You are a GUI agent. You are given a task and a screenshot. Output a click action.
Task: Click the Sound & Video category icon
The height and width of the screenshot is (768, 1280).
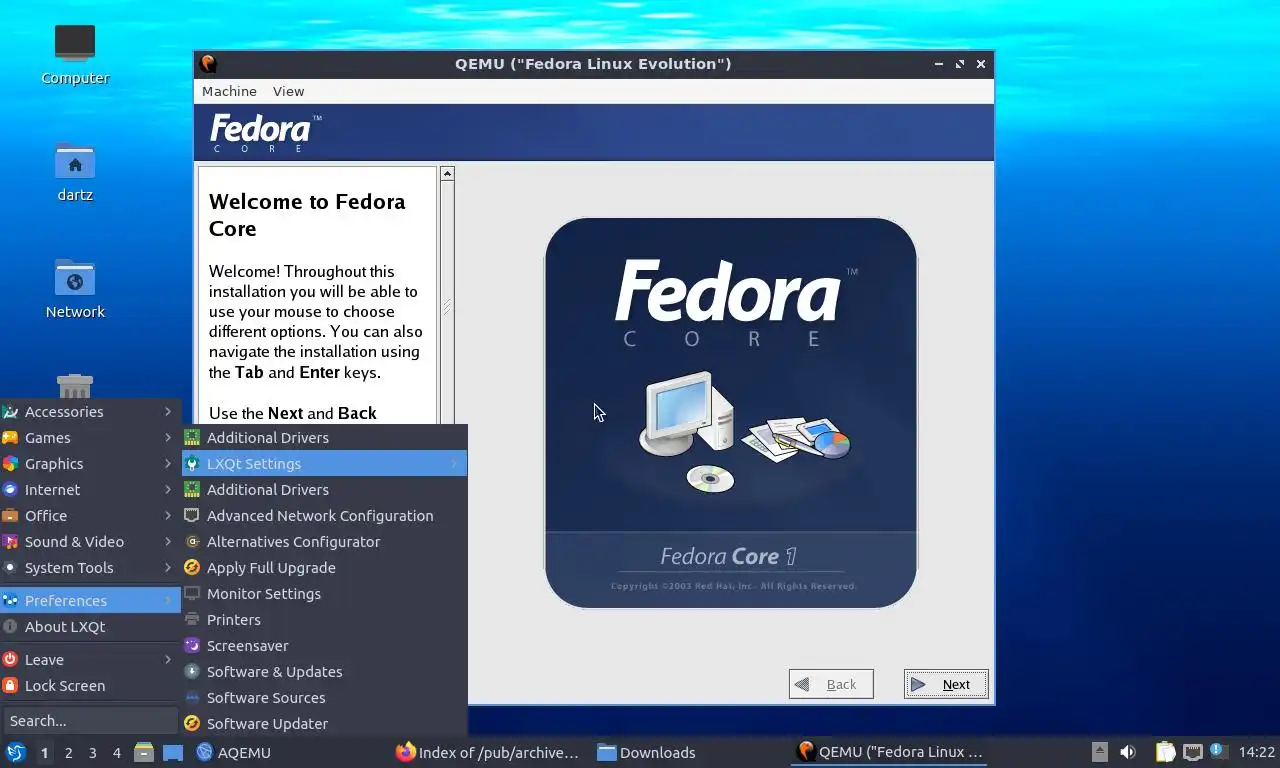(10, 542)
